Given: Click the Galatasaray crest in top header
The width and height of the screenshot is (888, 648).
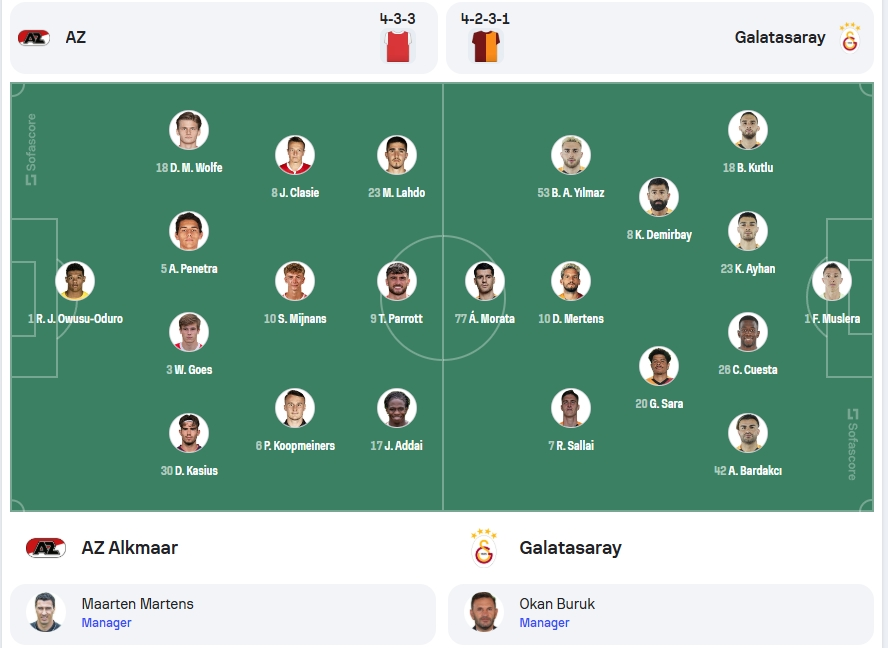Looking at the screenshot, I should tap(849, 37).
